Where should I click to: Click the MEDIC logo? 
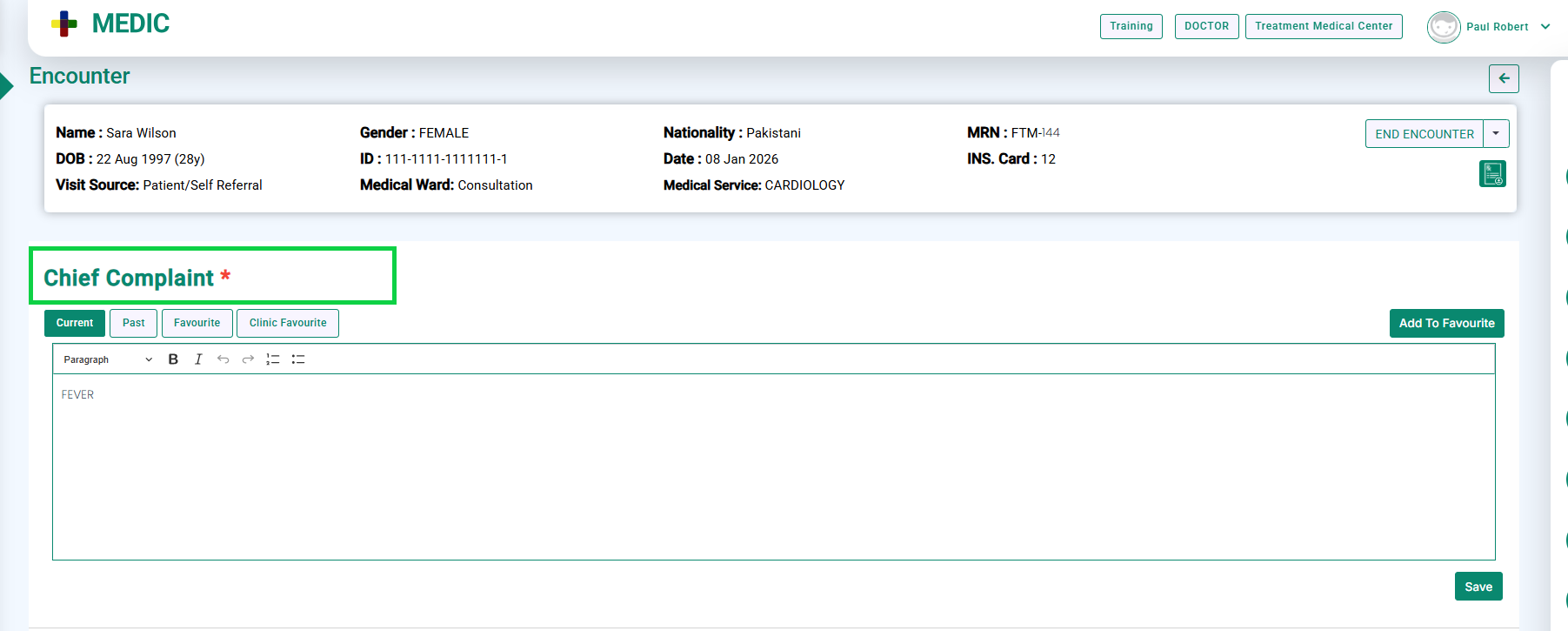[110, 23]
